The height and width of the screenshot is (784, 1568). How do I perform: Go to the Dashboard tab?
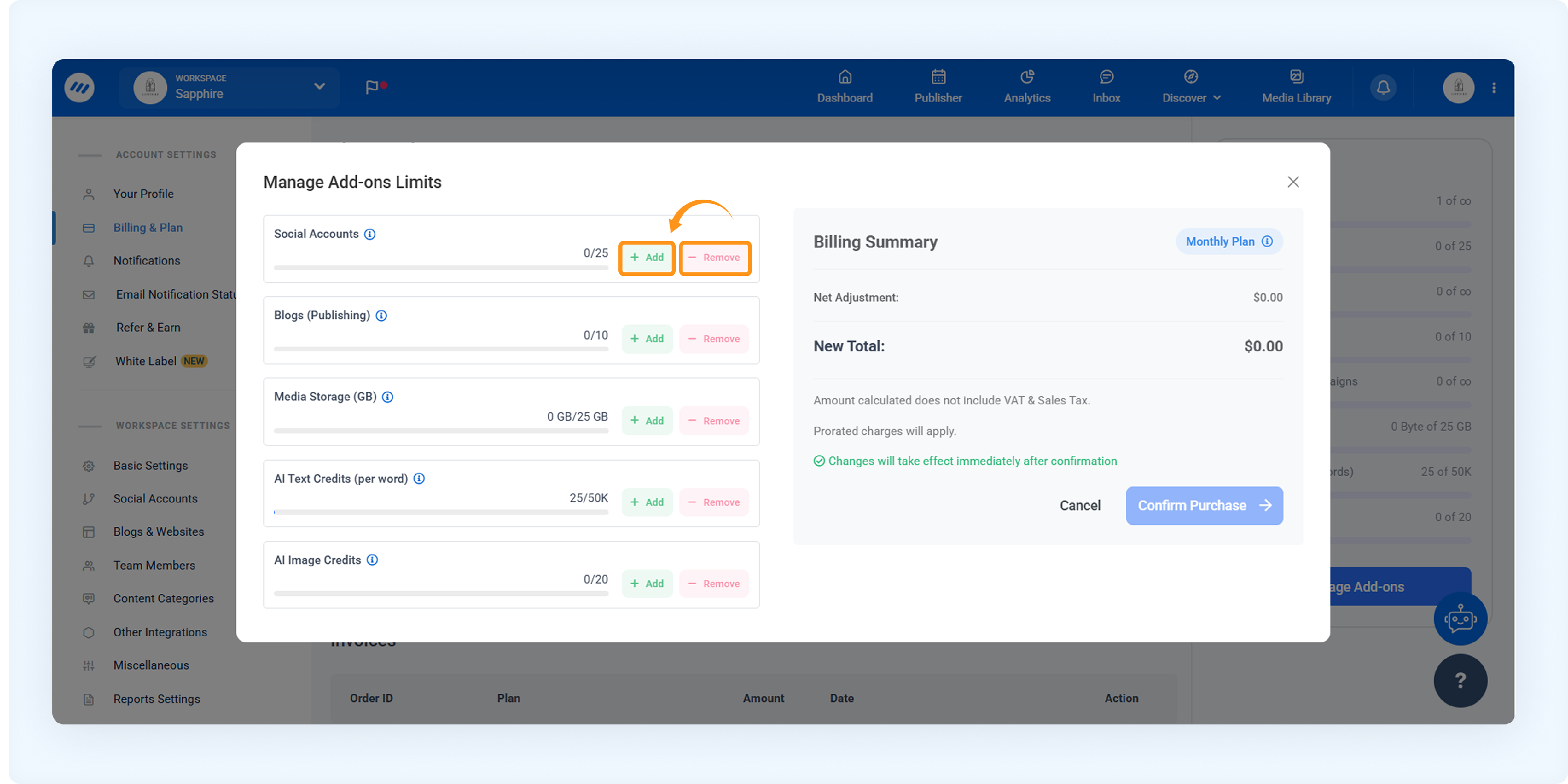[844, 87]
